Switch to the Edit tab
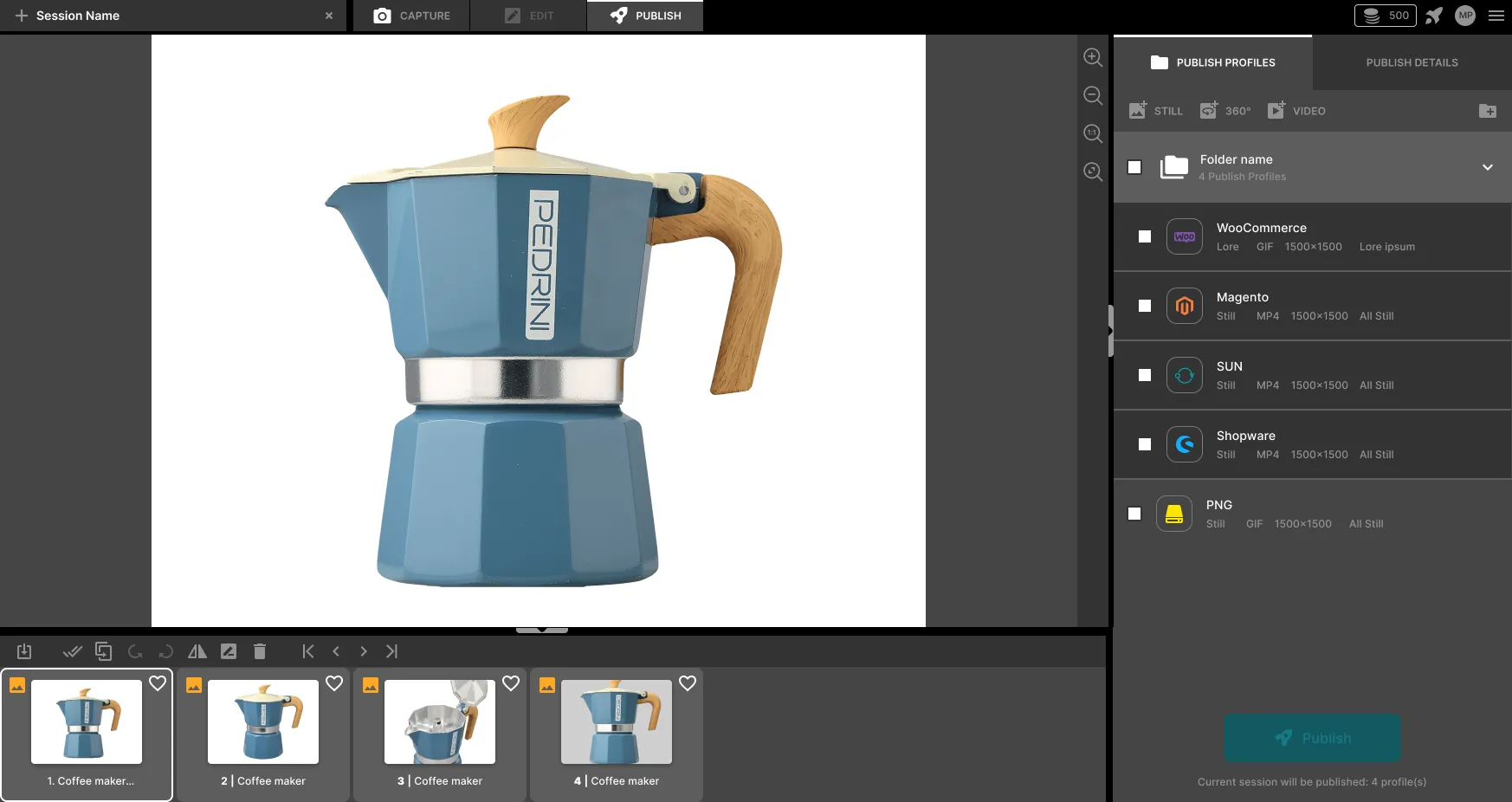Viewport: 1512px width, 802px height. (528, 16)
